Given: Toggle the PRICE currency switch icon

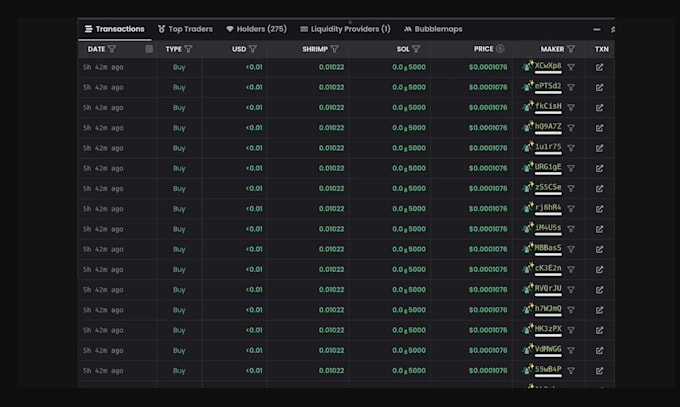Looking at the screenshot, I should (500, 49).
